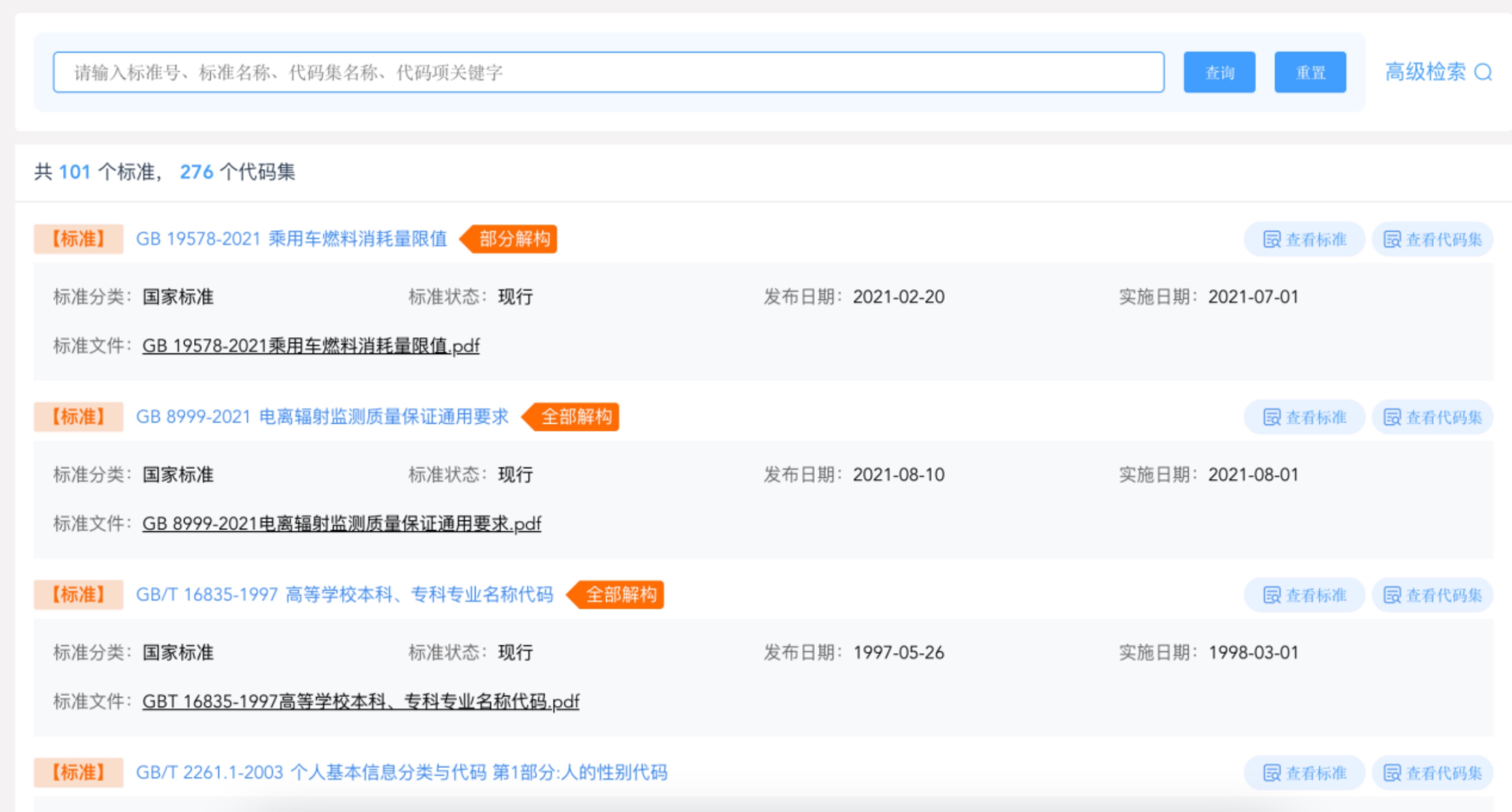Click 查看代码集 icon for GB 19578-2021

(x=1392, y=239)
